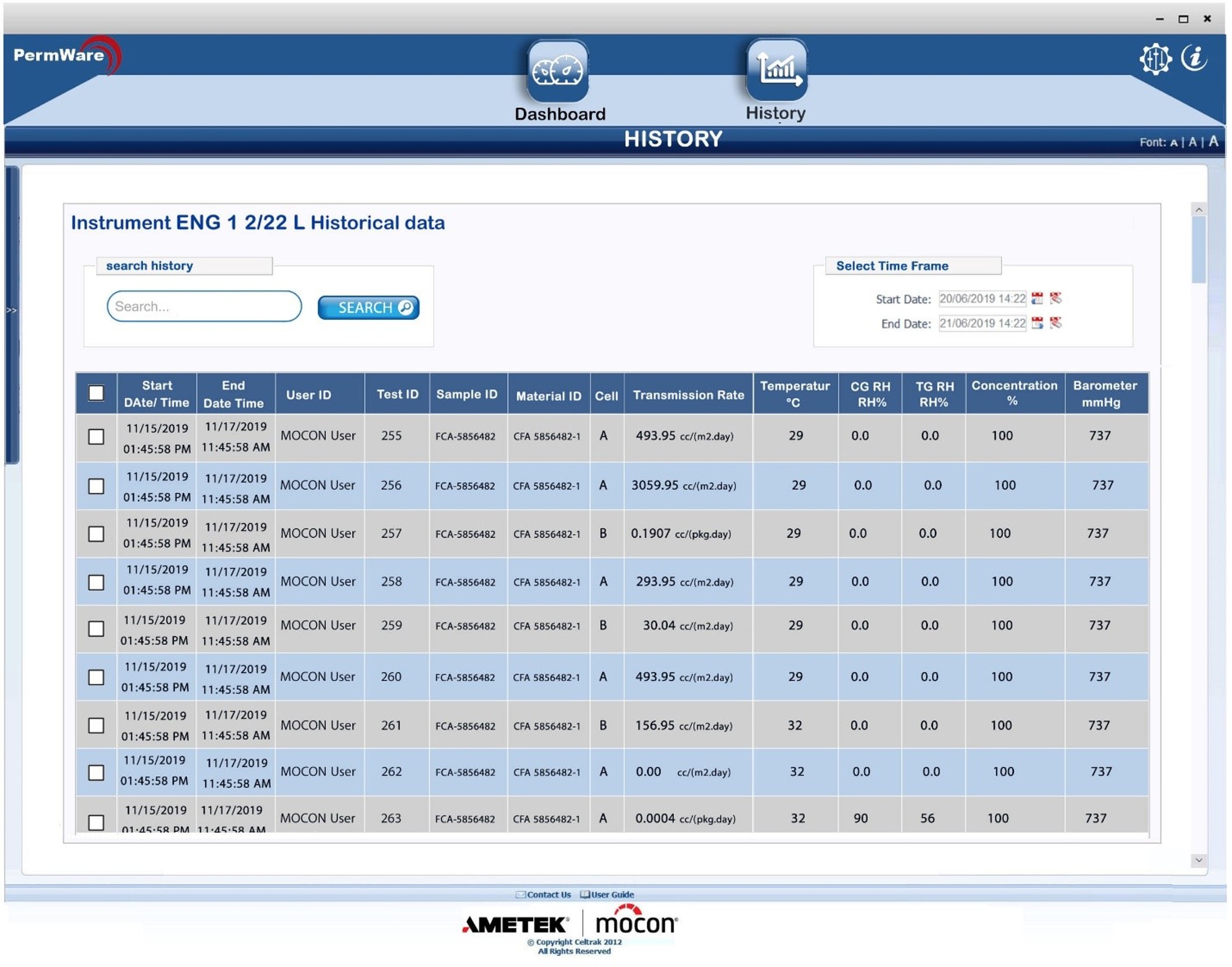Expand the collapsed left side panel
The image size is (1232, 967).
pyautogui.click(x=11, y=310)
